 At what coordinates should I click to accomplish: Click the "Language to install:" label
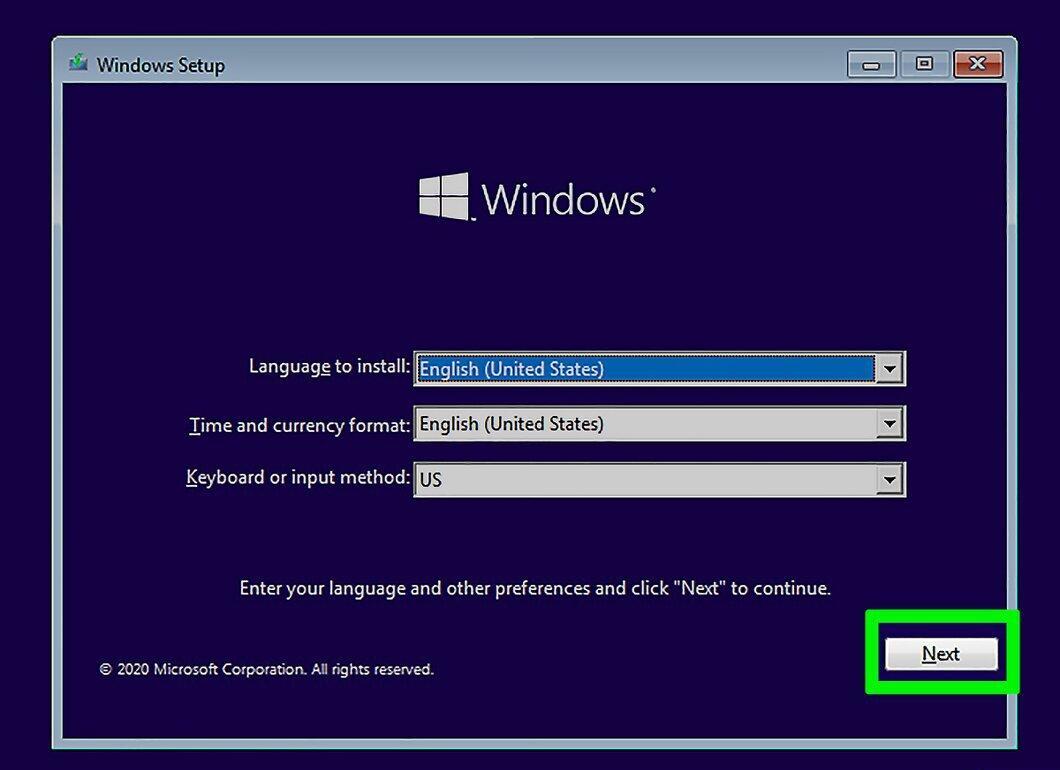329,366
